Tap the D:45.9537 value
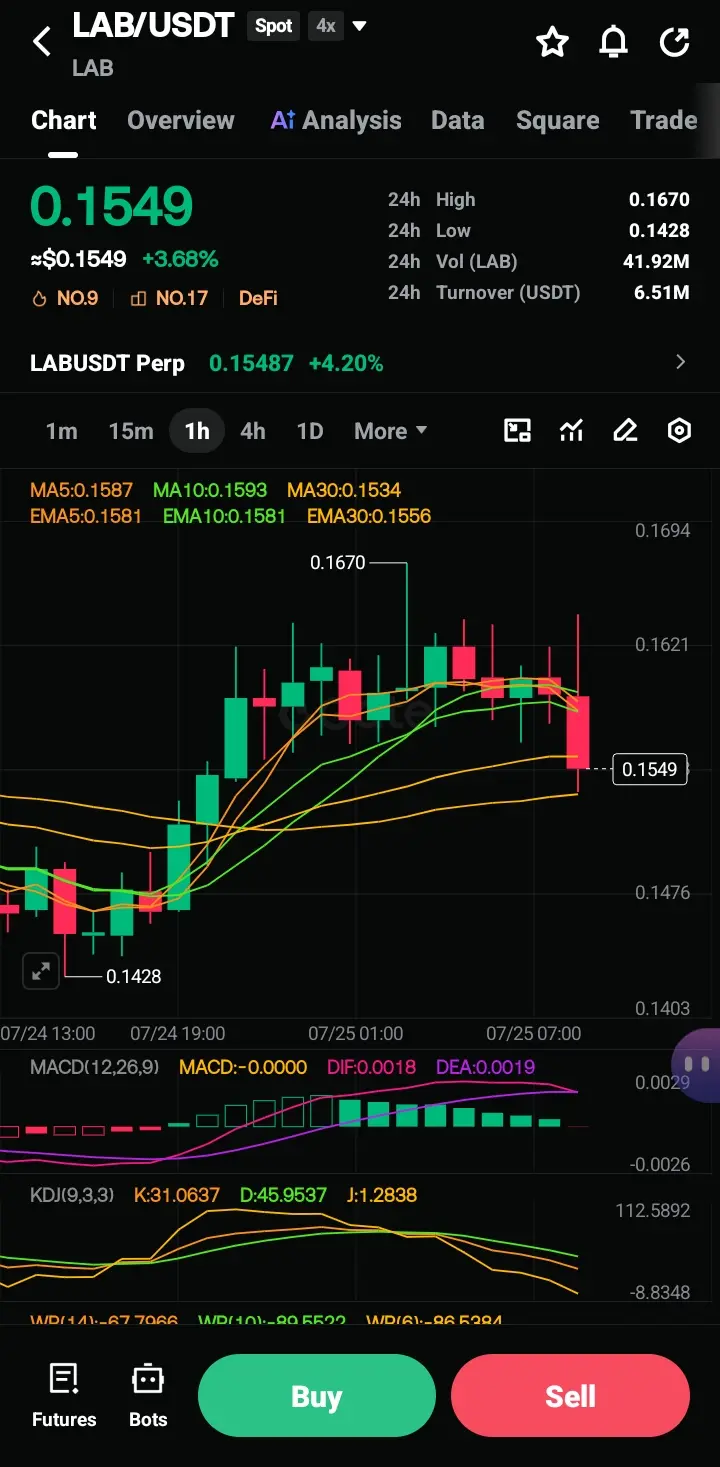Viewport: 720px width, 1467px height. 283,1194
